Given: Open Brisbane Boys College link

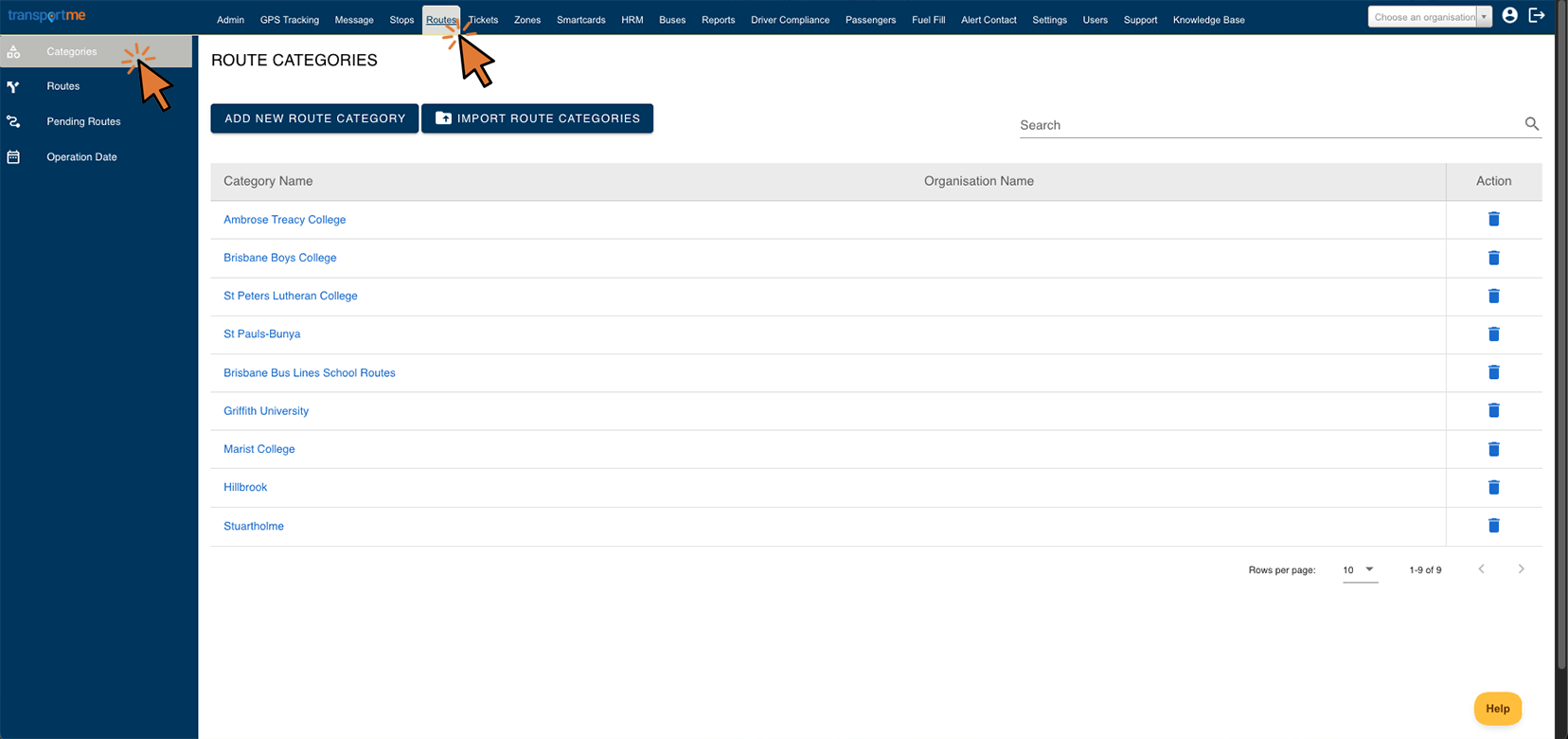Looking at the screenshot, I should click(280, 258).
